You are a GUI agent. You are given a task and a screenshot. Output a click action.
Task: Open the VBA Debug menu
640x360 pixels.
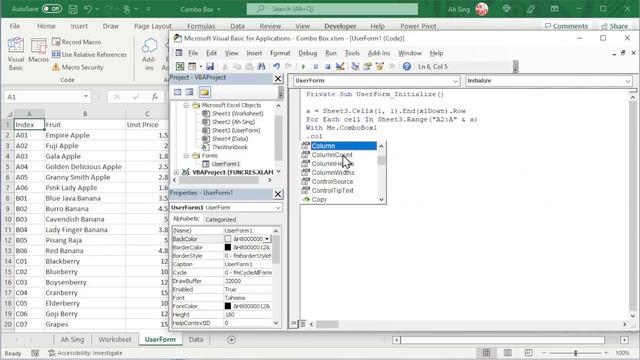[307, 53]
